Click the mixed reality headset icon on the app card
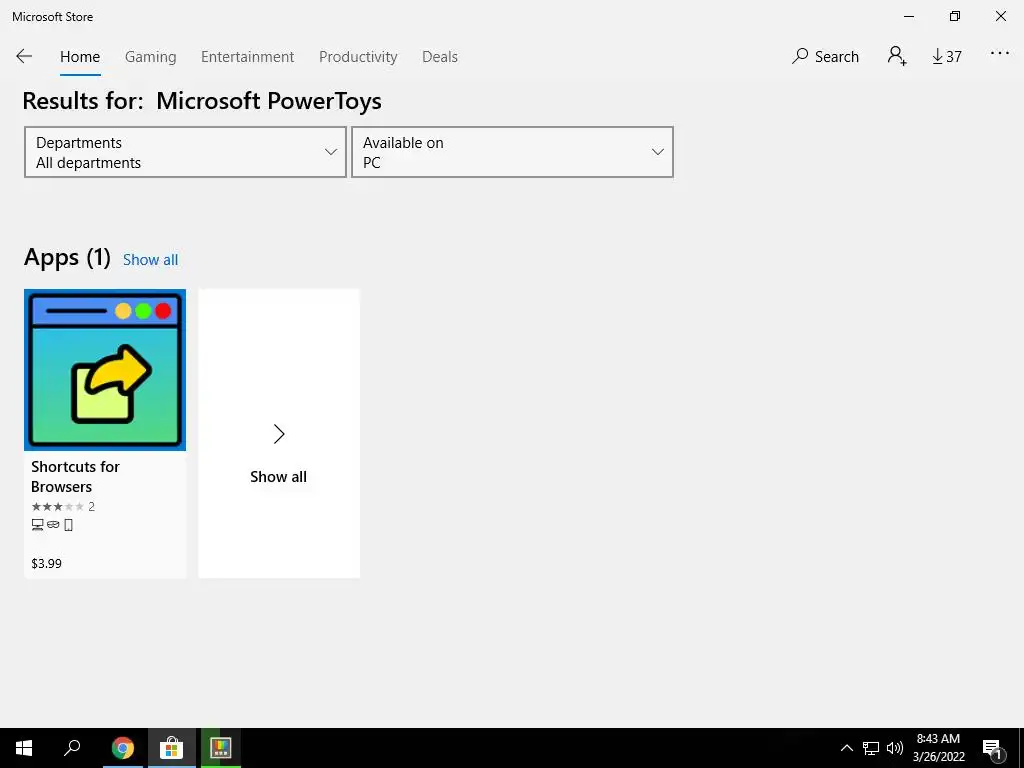Screen dimensions: 1024x768 [53, 525]
